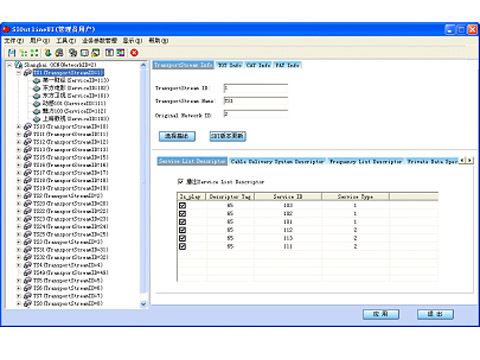
Task: Open the 帮助 menu
Action: pos(158,41)
